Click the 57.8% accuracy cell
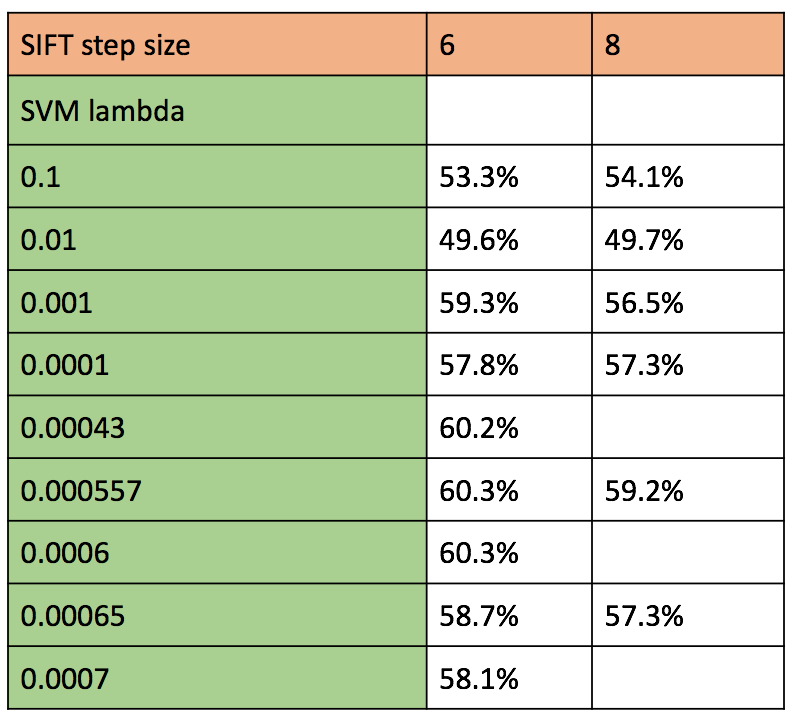Screen dimensions: 792x720 [509, 366]
